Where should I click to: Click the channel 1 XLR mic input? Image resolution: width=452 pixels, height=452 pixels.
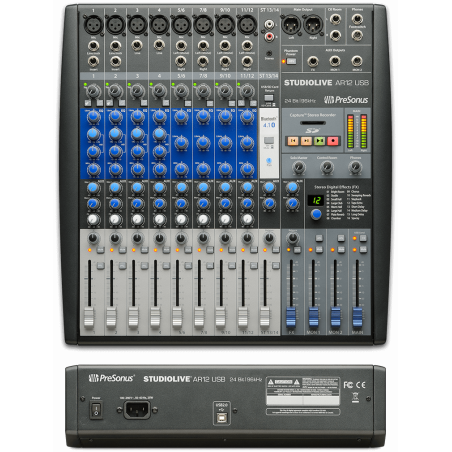(93, 25)
